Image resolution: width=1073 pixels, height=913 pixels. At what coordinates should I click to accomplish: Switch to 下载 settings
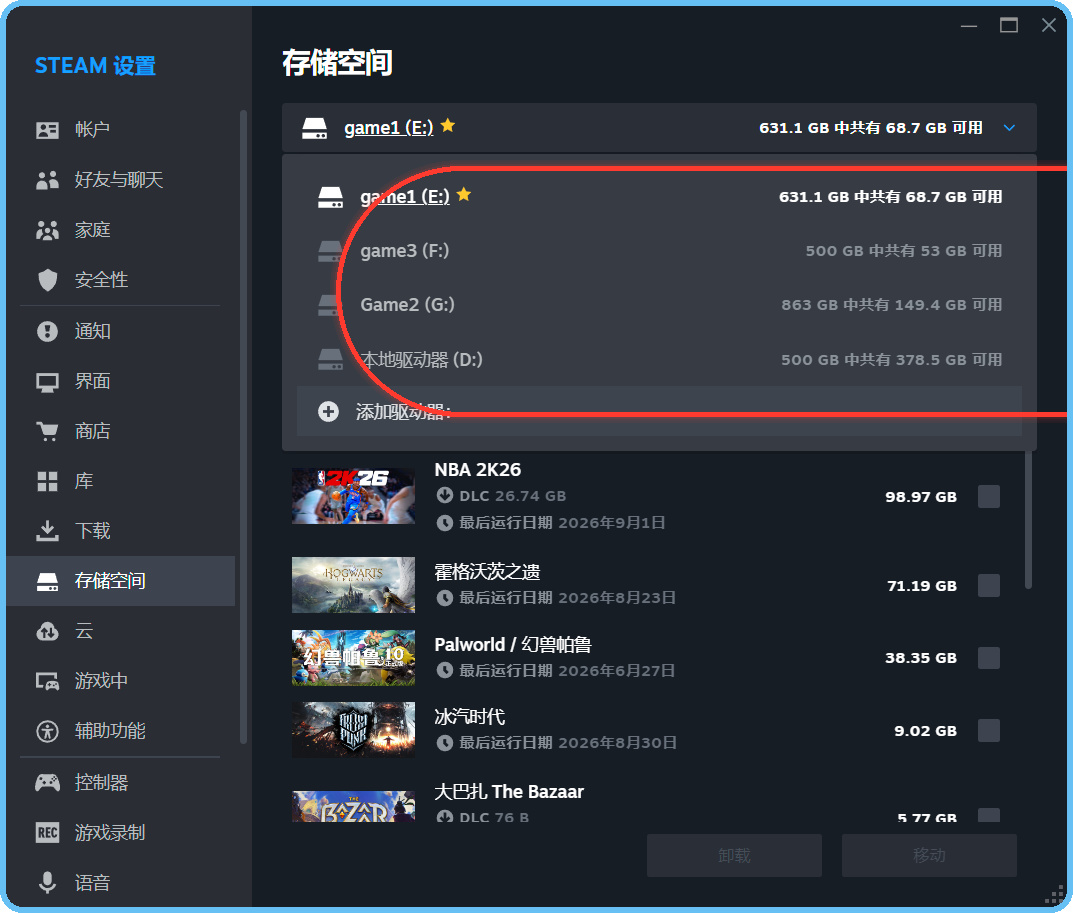coord(120,531)
